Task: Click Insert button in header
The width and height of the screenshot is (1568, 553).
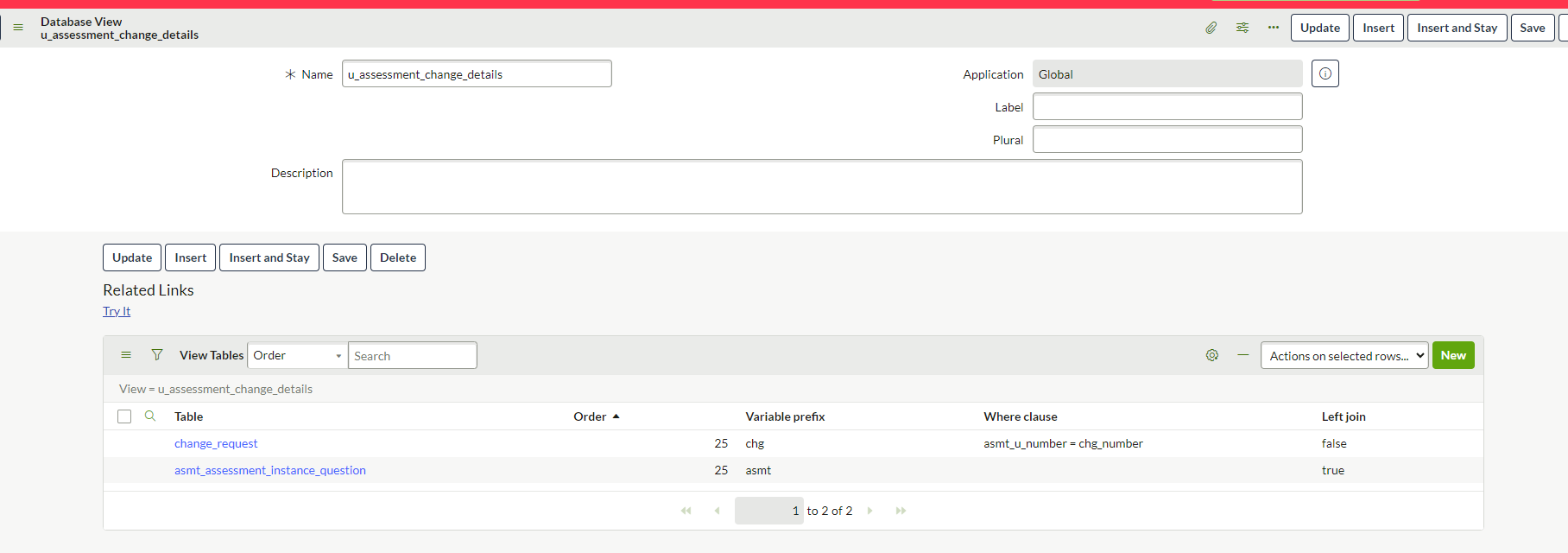Action: coord(1378,28)
